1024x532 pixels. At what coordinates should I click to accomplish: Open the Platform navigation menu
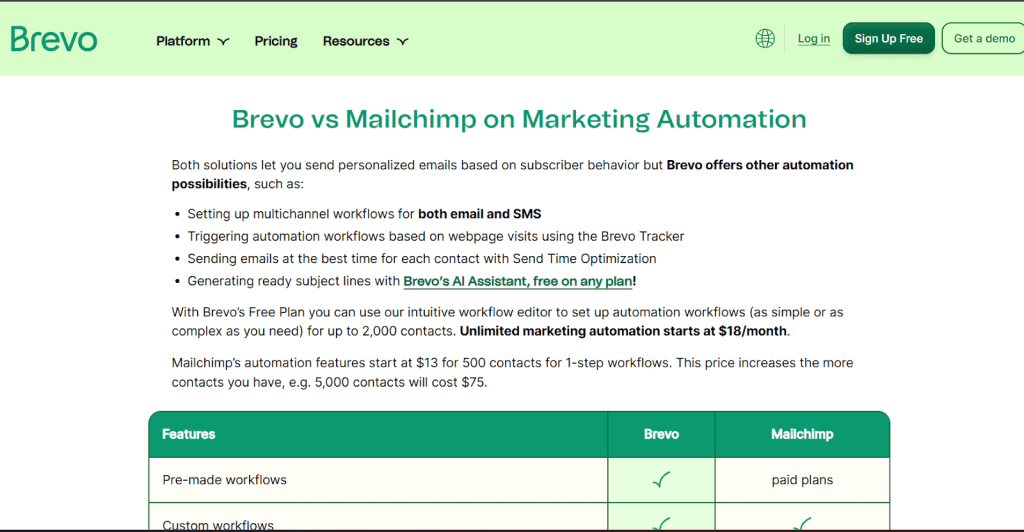tap(183, 41)
